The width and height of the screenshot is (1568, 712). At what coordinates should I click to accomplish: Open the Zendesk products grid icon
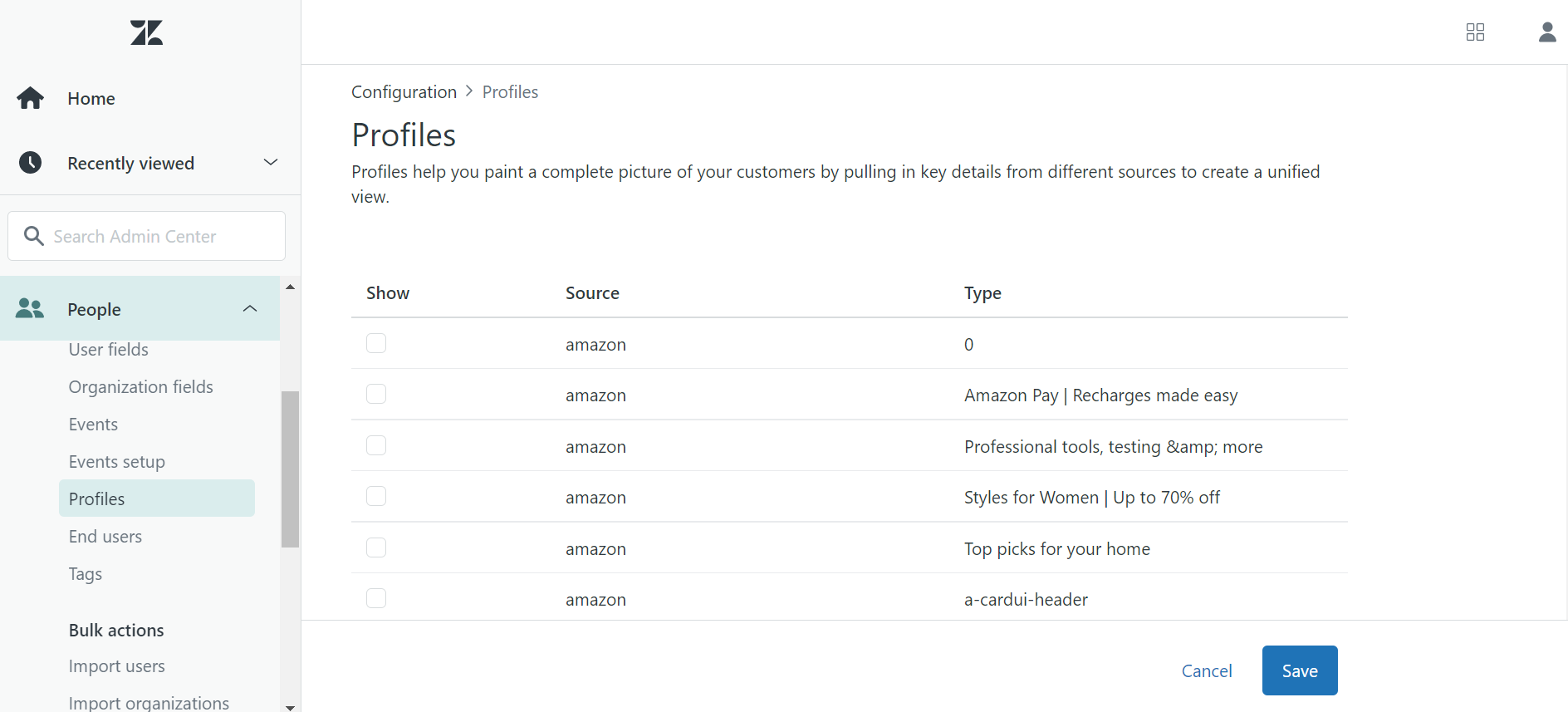[1475, 32]
